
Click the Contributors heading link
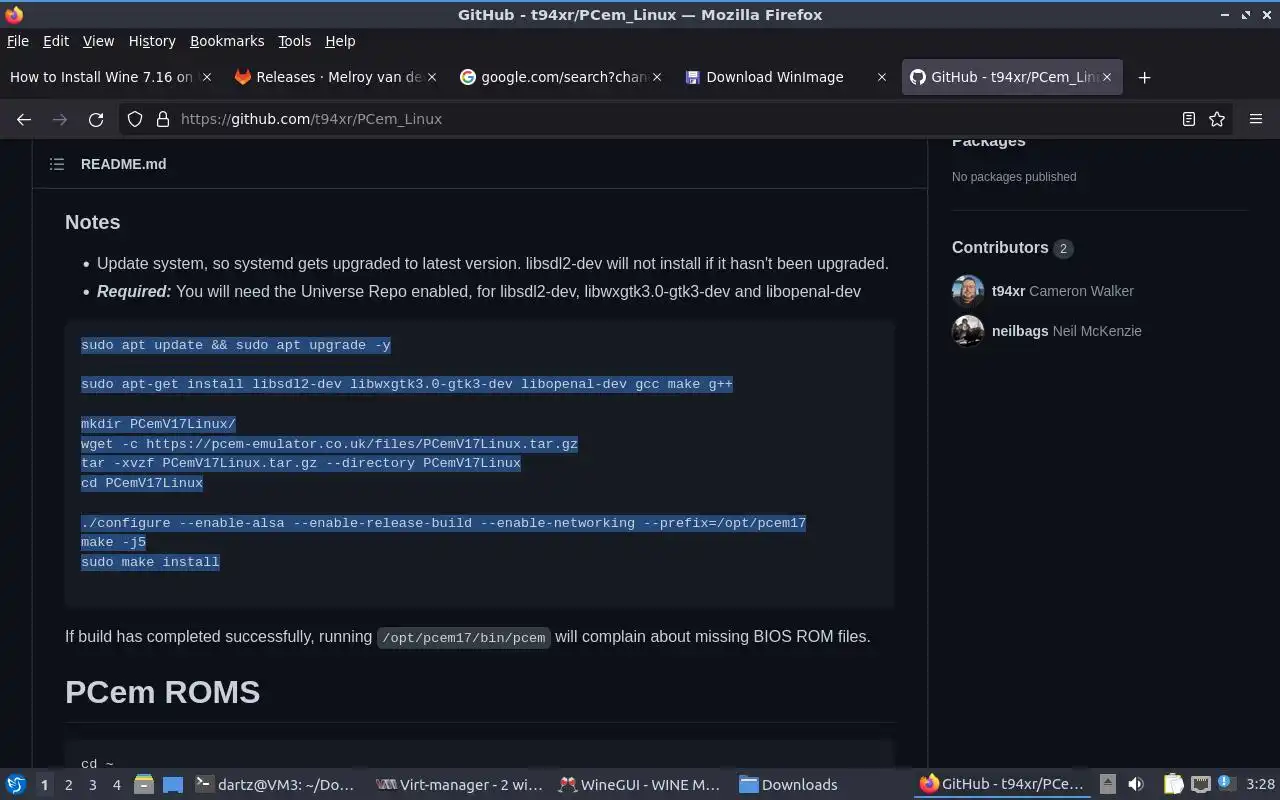click(1000, 248)
